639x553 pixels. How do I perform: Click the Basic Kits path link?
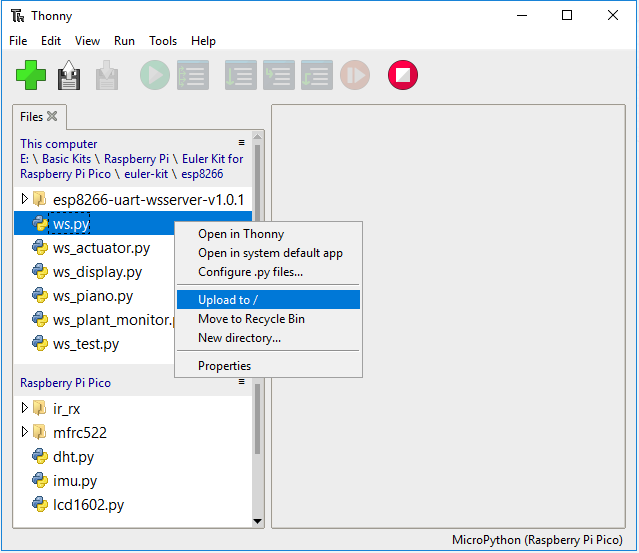(66, 159)
